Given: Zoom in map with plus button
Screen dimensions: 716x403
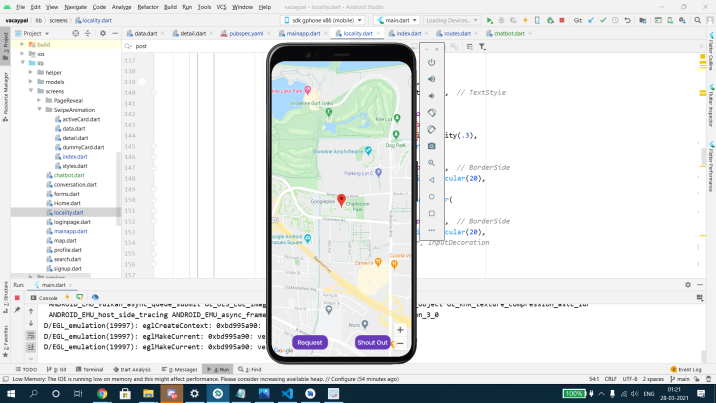Looking at the screenshot, I should point(400,330).
